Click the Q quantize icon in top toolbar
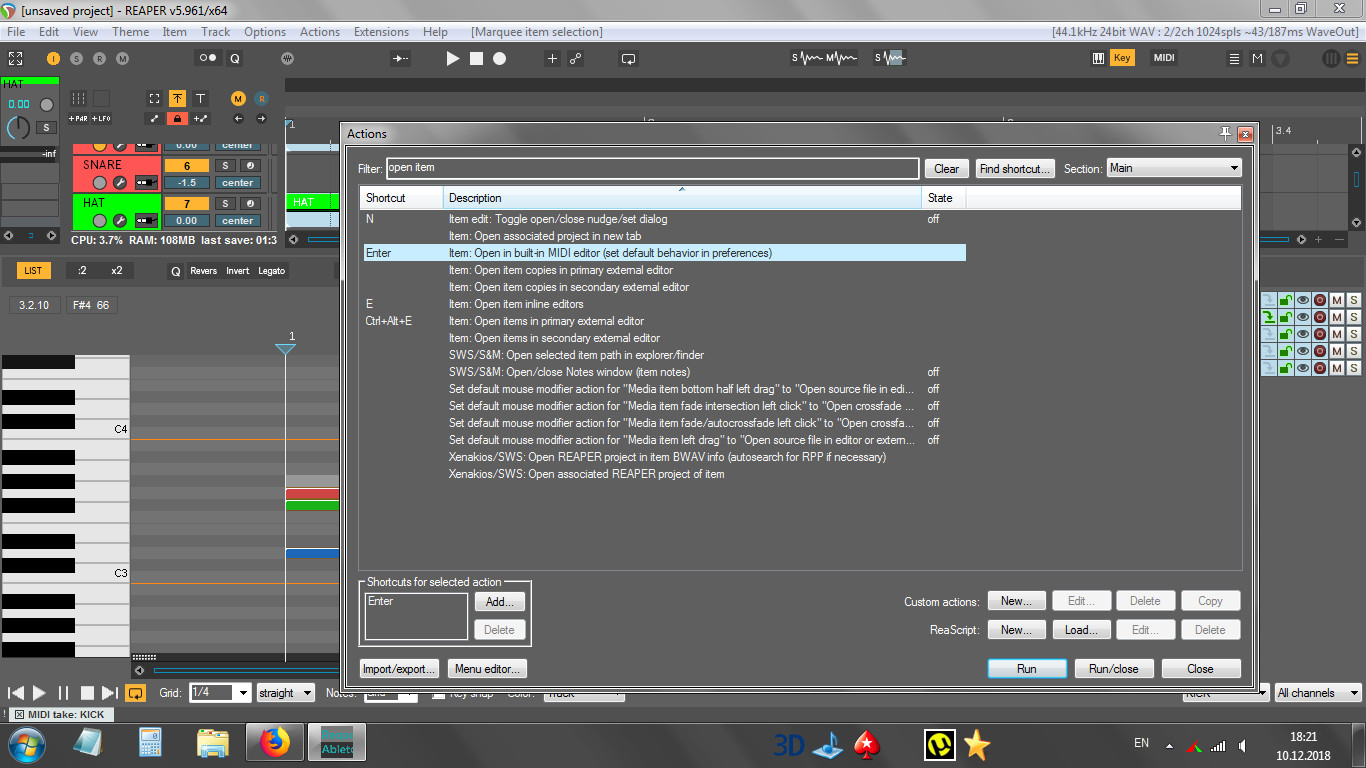This screenshot has width=1366, height=768. click(x=235, y=59)
